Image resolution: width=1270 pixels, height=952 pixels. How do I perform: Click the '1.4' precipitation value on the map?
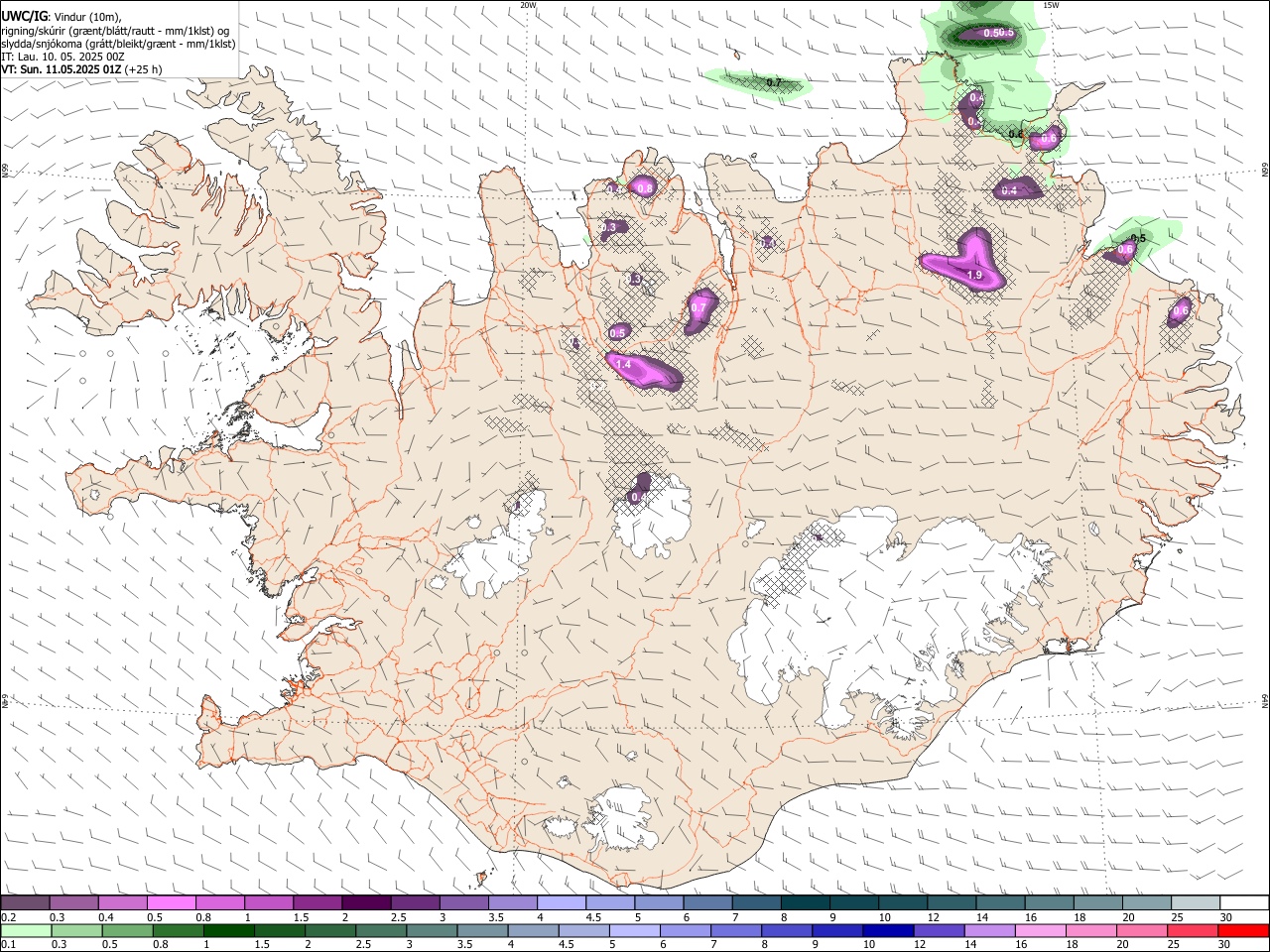tap(623, 365)
